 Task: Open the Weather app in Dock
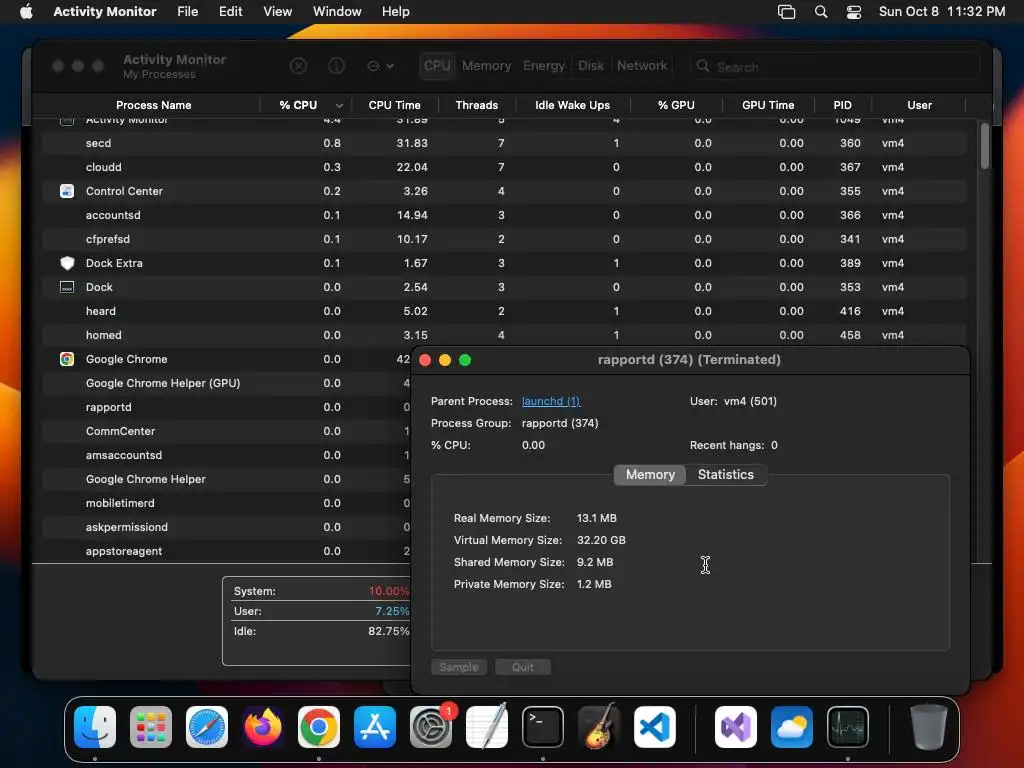click(792, 727)
